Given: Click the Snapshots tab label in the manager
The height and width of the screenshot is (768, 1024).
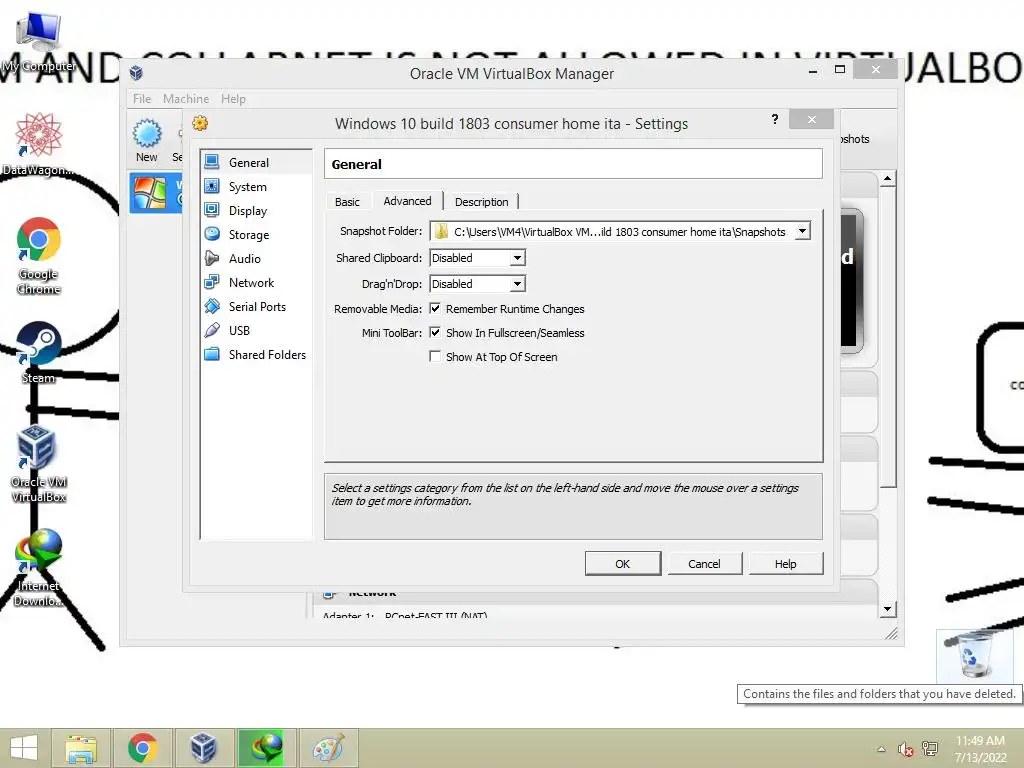Looking at the screenshot, I should point(855,139).
